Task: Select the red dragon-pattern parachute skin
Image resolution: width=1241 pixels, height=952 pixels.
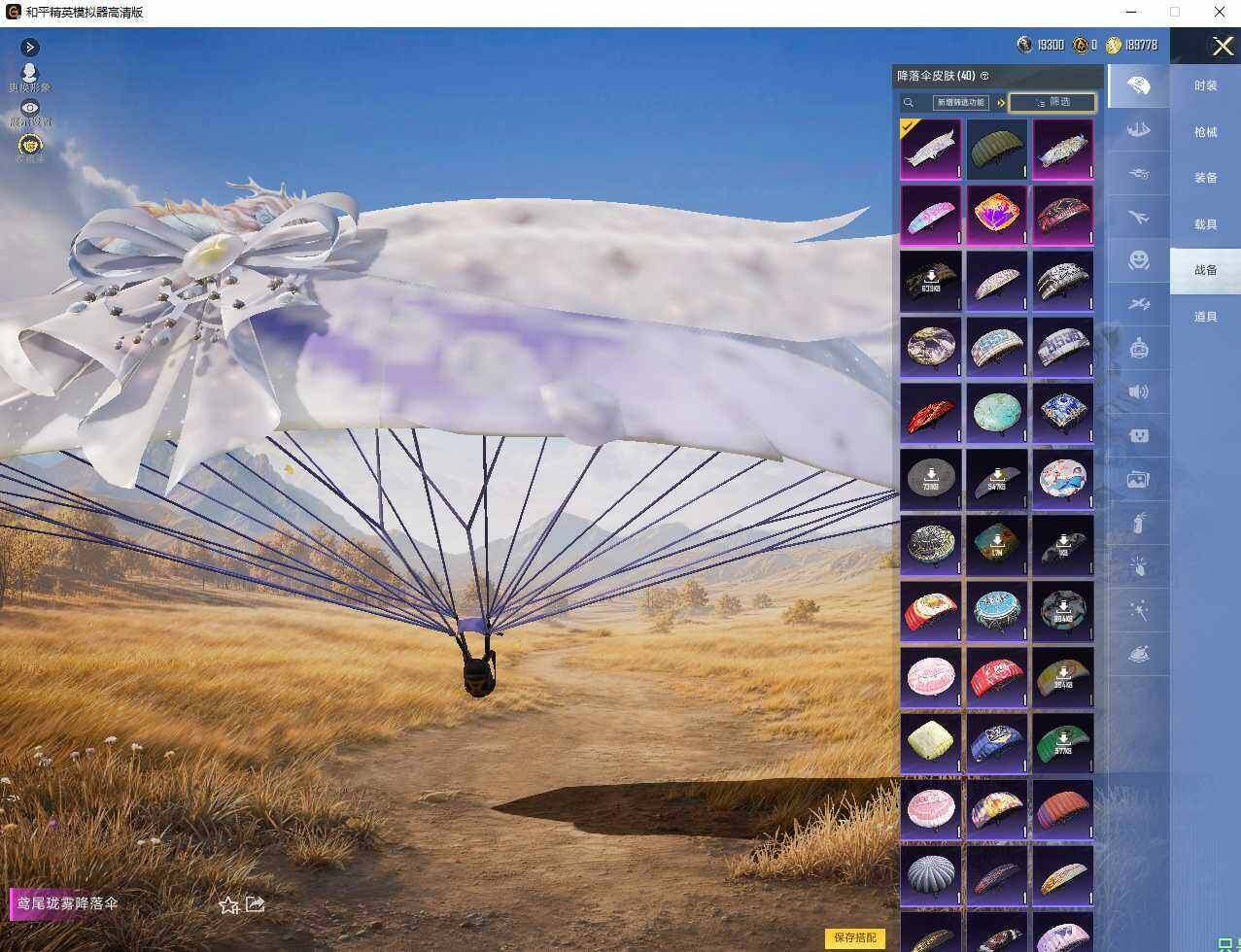Action: [930, 414]
